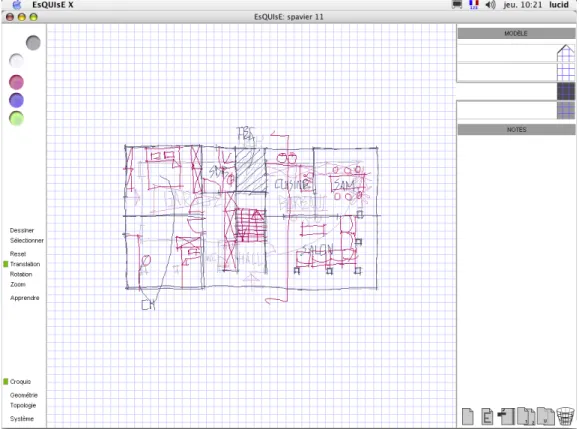Pick the pink pen color
The width and height of the screenshot is (579, 429).
coord(16,82)
